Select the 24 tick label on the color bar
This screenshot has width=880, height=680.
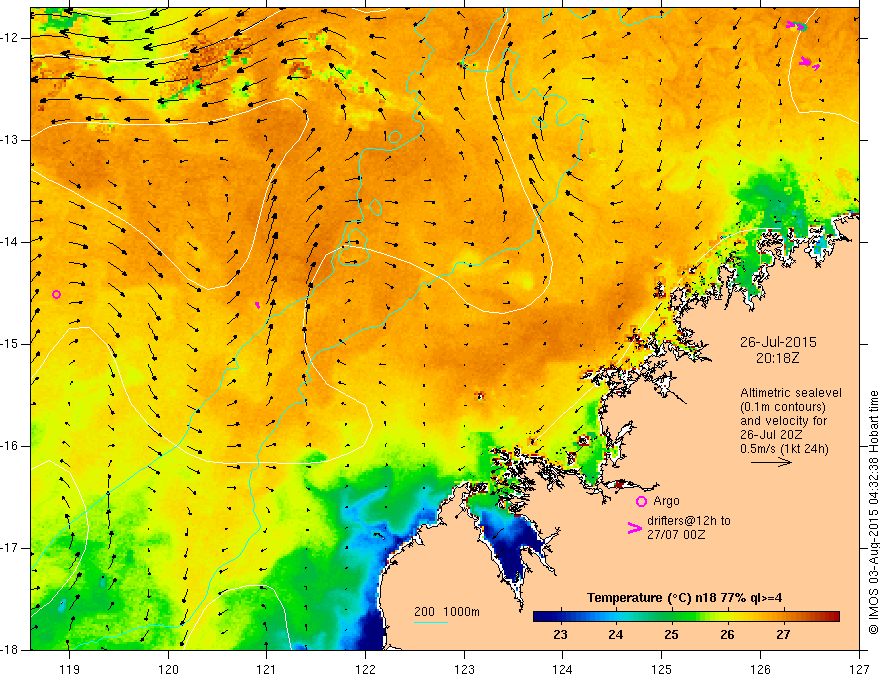[x=616, y=635]
